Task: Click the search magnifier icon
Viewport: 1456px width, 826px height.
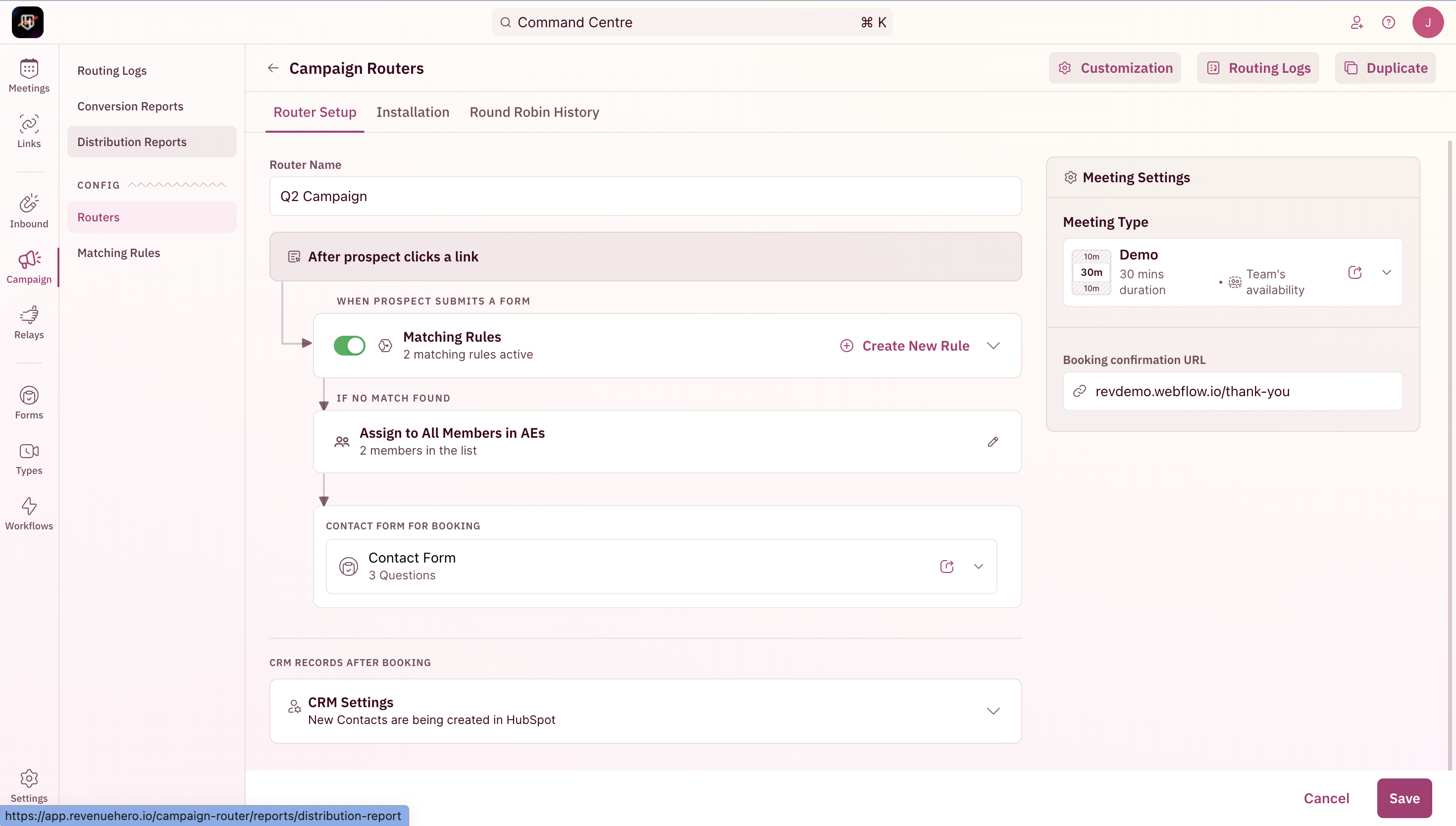Action: coord(505,22)
